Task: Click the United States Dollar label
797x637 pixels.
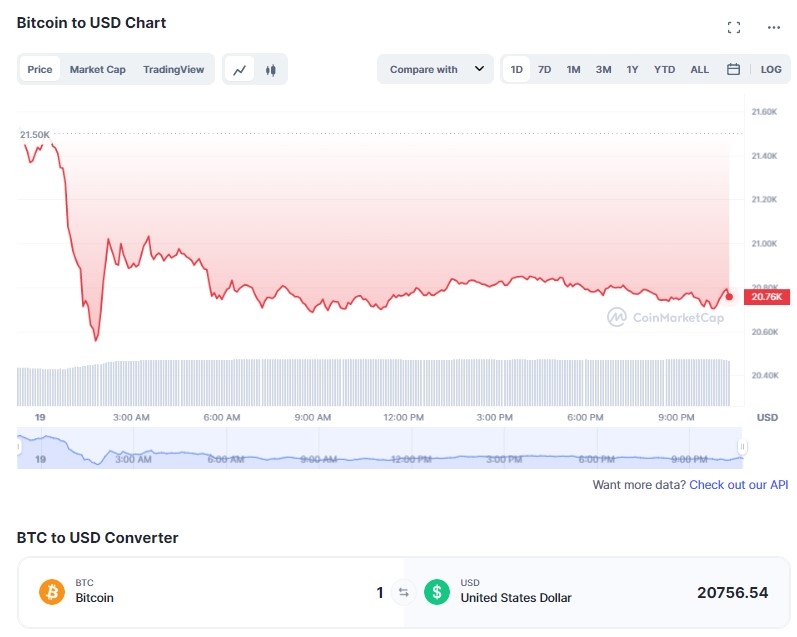Action: [x=516, y=598]
